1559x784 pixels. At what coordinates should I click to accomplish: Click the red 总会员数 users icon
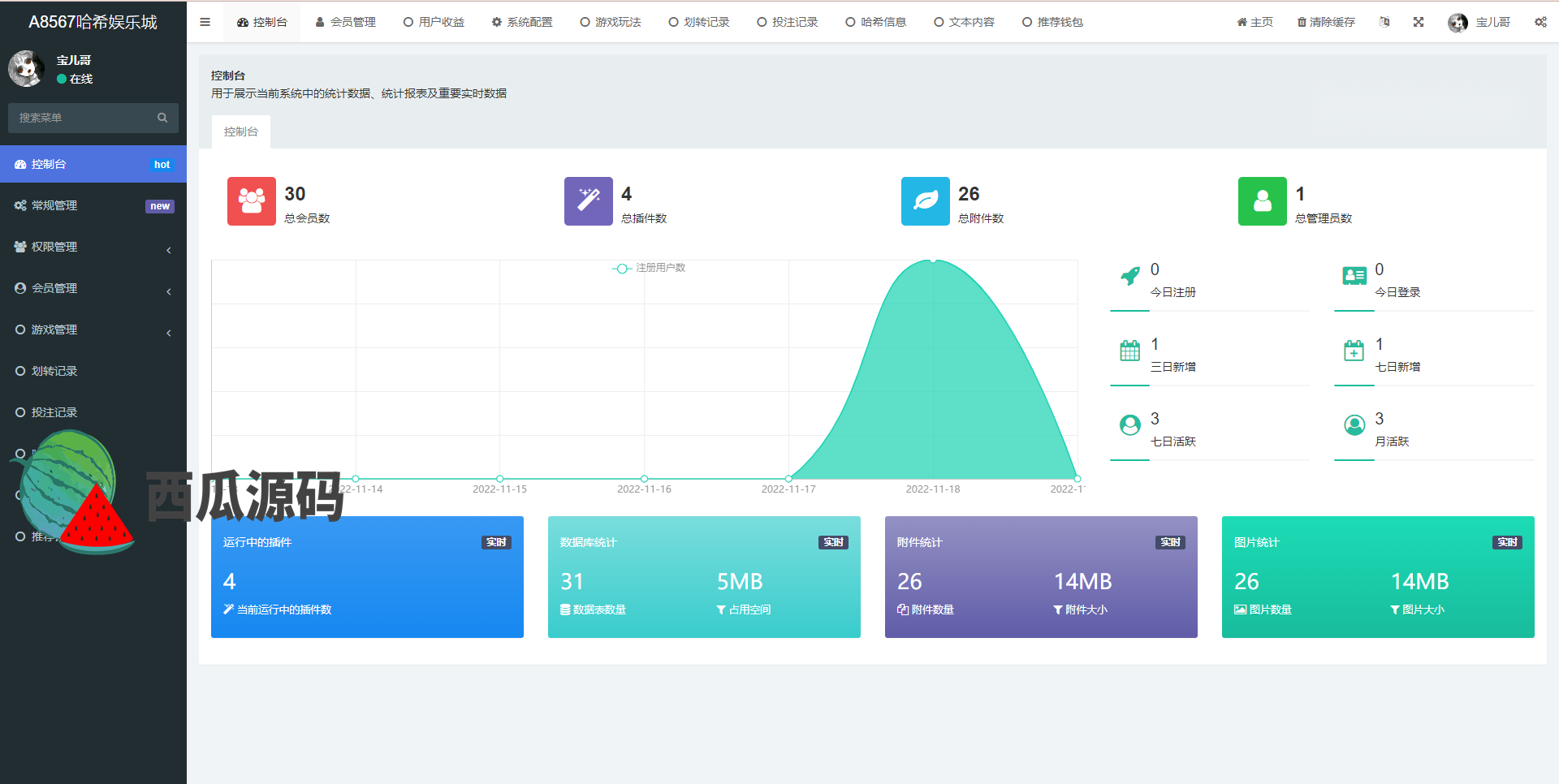pyautogui.click(x=252, y=201)
